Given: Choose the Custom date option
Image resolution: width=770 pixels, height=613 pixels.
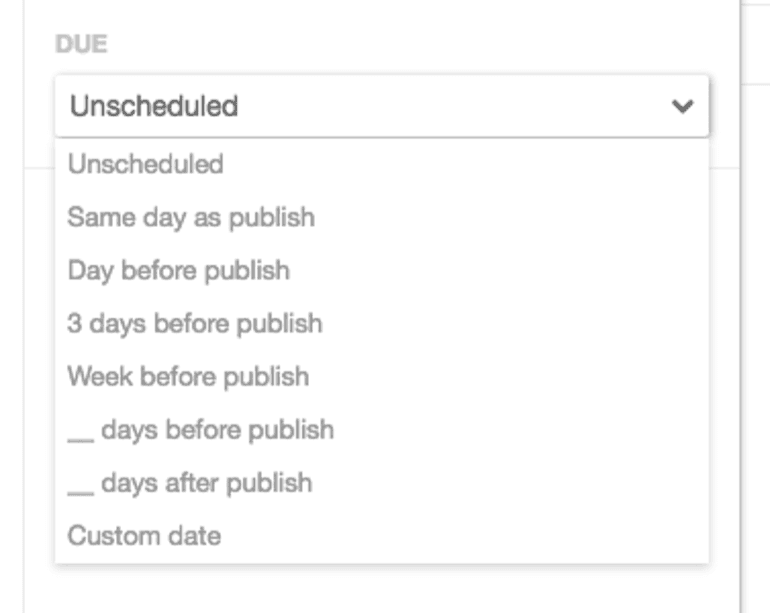Looking at the screenshot, I should point(143,535).
